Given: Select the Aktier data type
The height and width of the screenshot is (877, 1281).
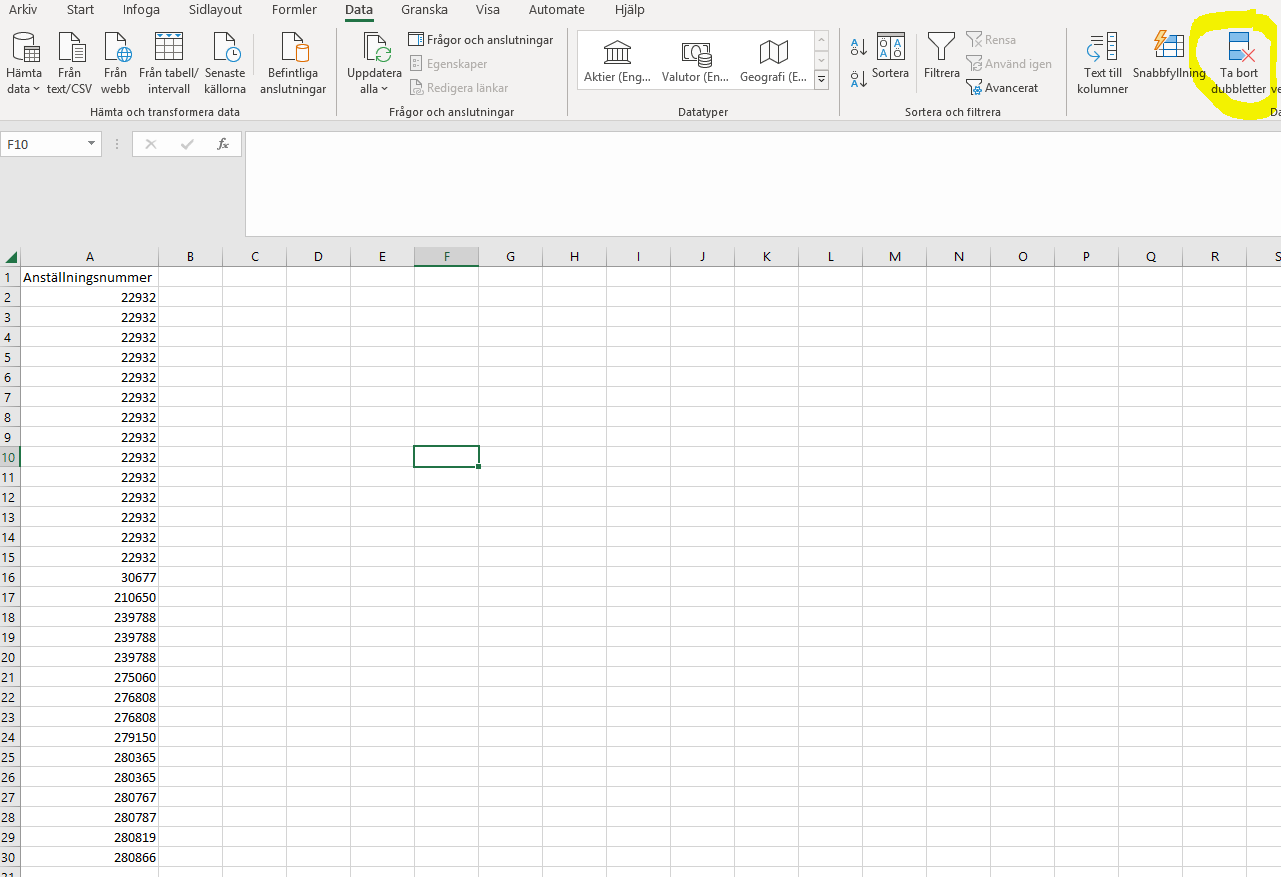Looking at the screenshot, I should 618,60.
